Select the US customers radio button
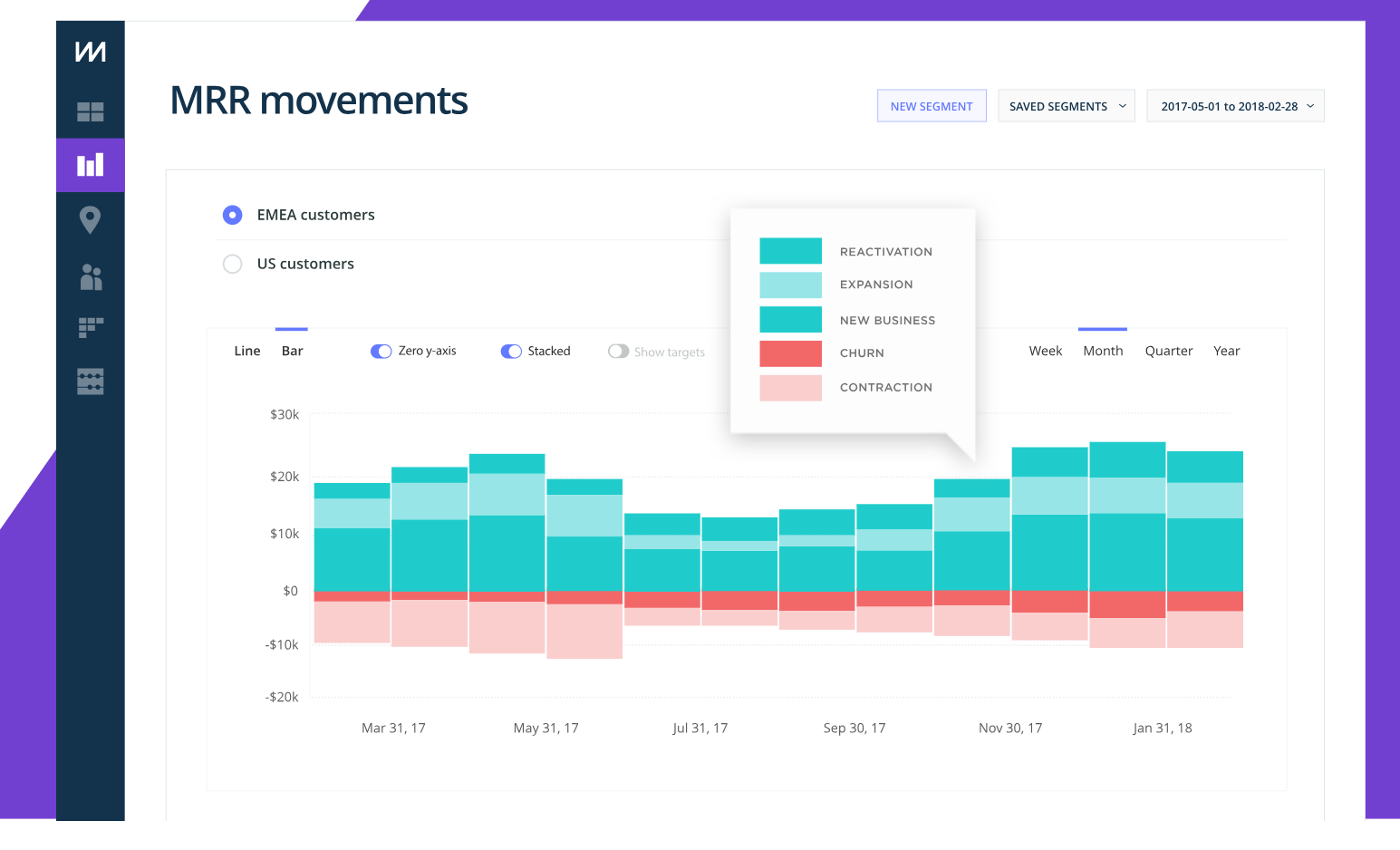 pos(232,264)
